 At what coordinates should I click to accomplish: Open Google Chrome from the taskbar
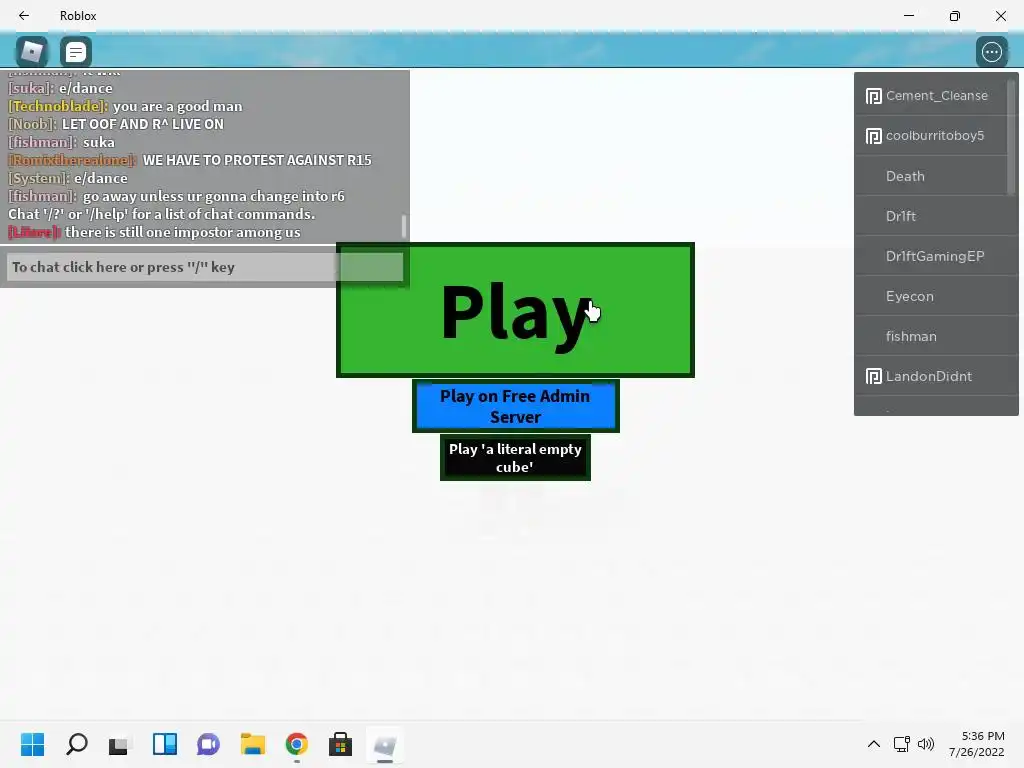[x=296, y=744]
